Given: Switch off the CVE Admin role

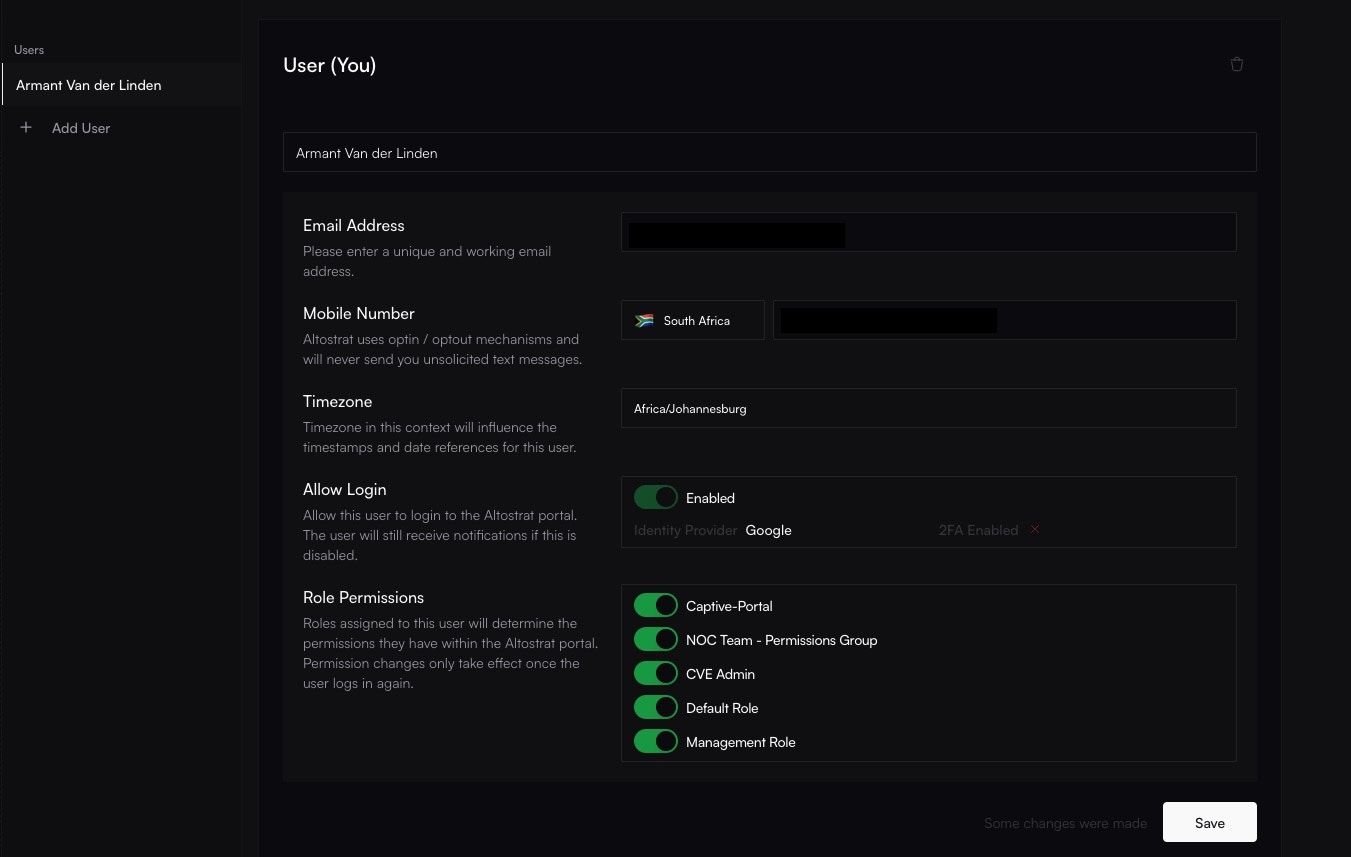Looking at the screenshot, I should (x=656, y=674).
